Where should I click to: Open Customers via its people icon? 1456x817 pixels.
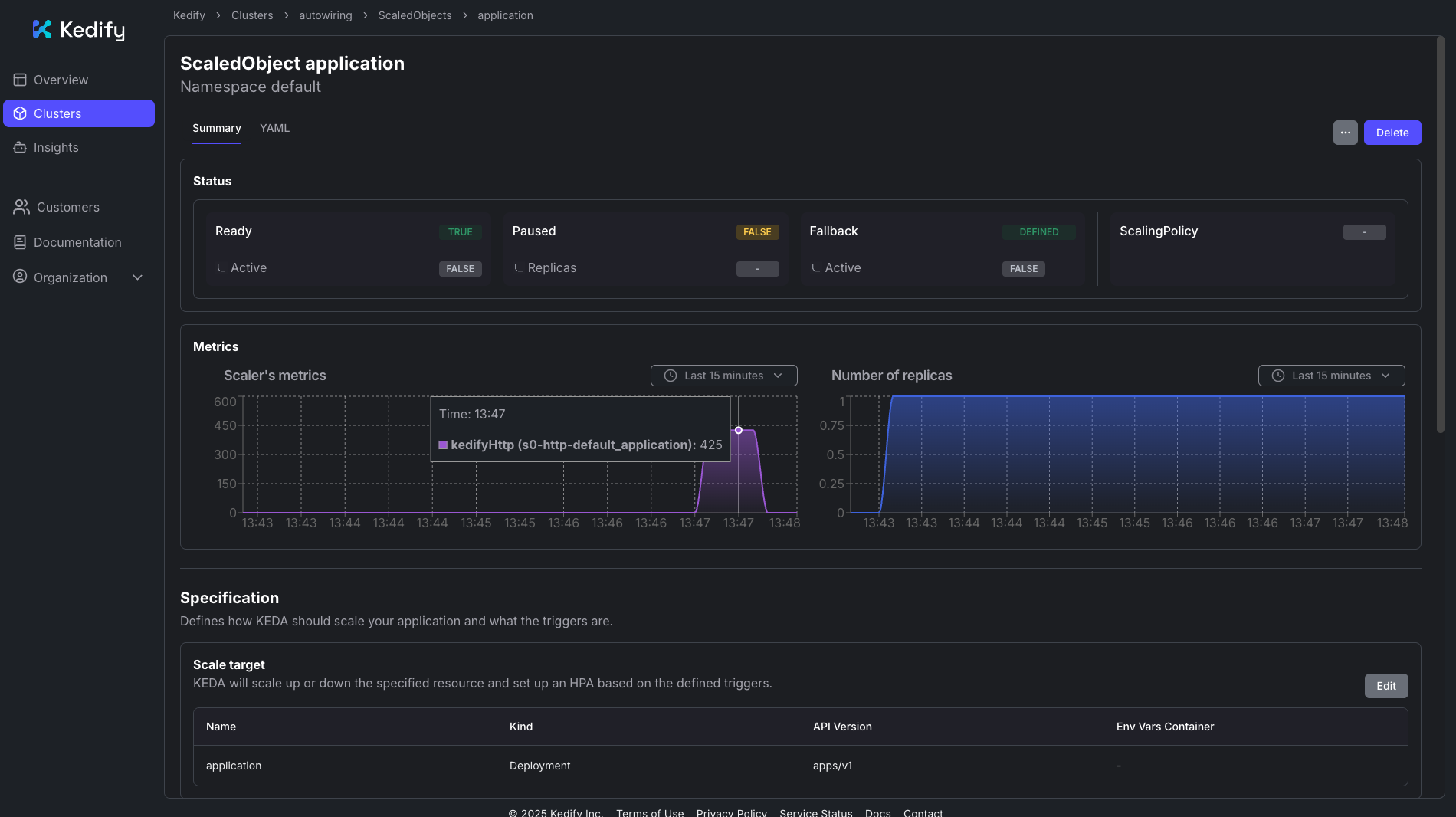(x=21, y=207)
